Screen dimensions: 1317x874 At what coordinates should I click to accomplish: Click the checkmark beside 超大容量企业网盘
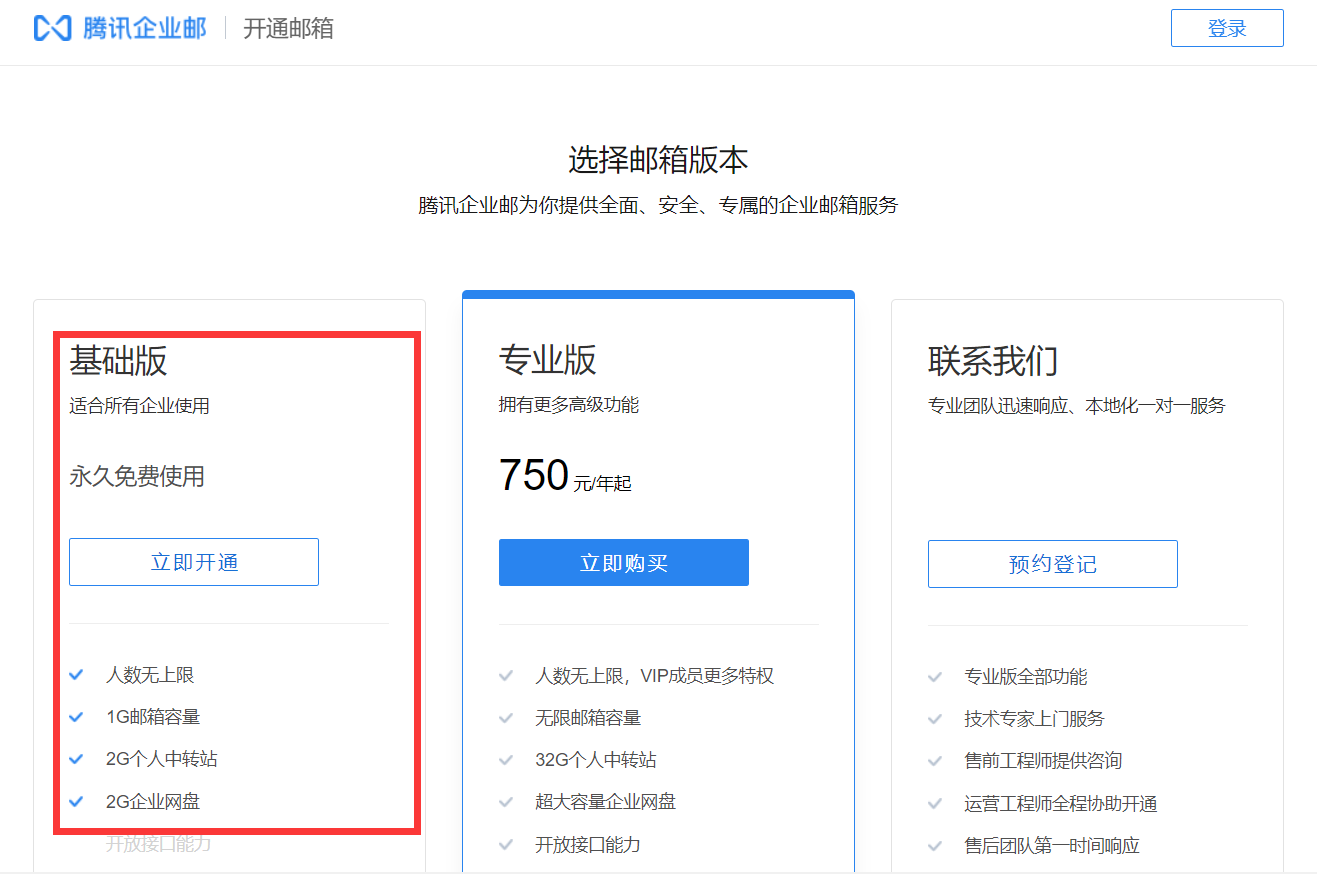click(506, 800)
